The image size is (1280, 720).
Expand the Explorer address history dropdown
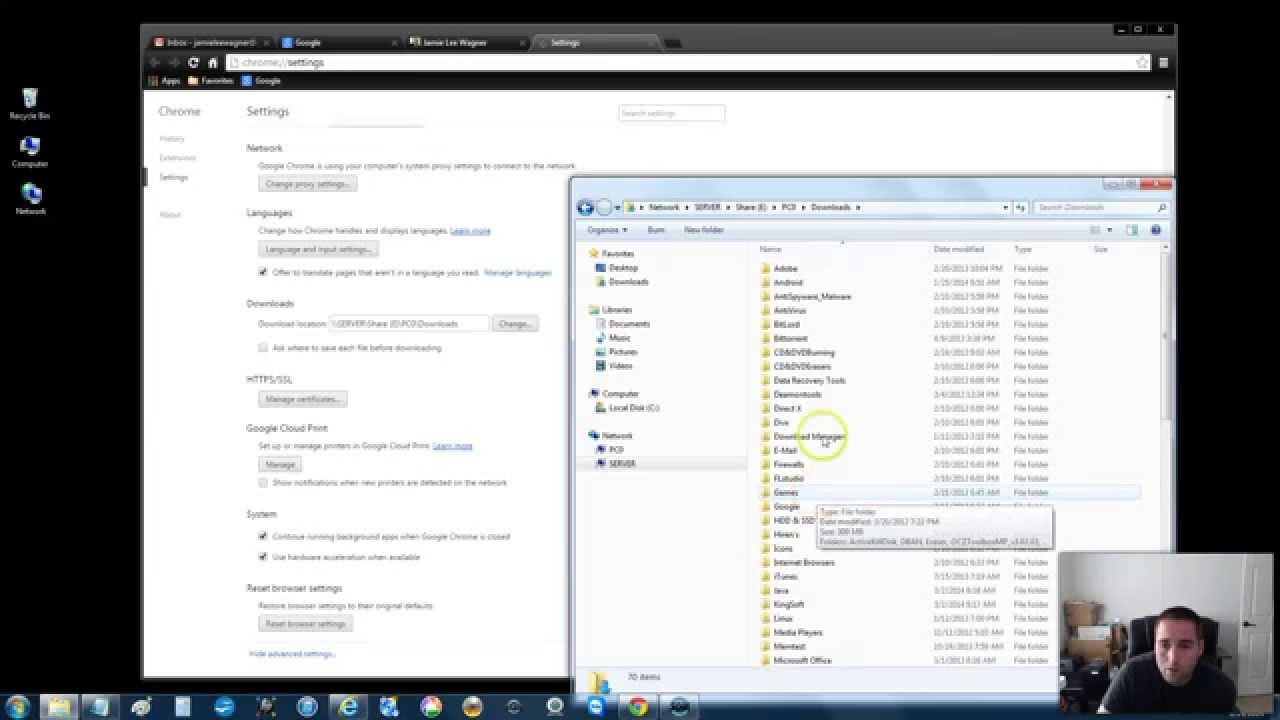click(x=1005, y=207)
